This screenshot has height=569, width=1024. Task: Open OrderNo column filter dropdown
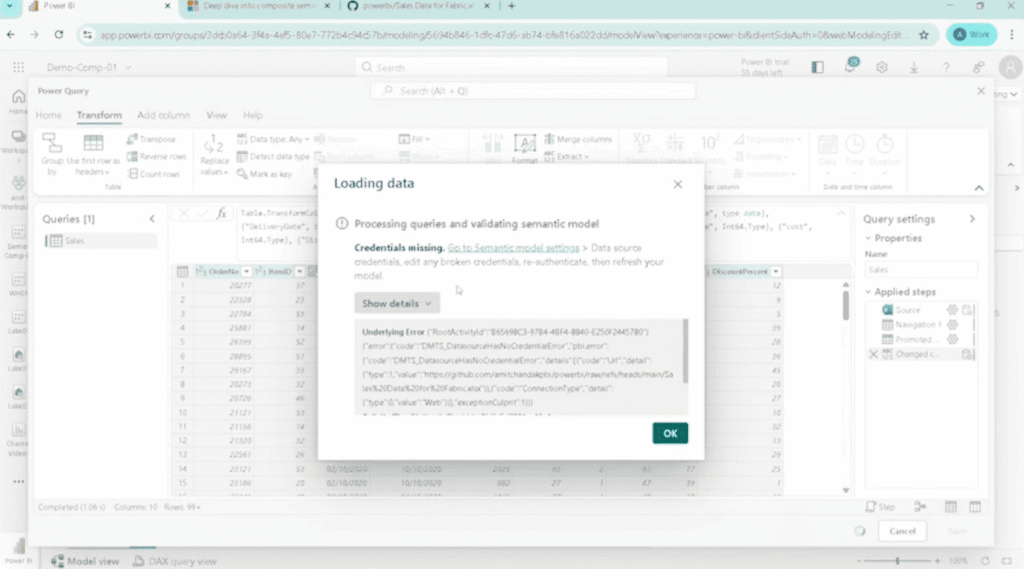pyautogui.click(x=246, y=271)
